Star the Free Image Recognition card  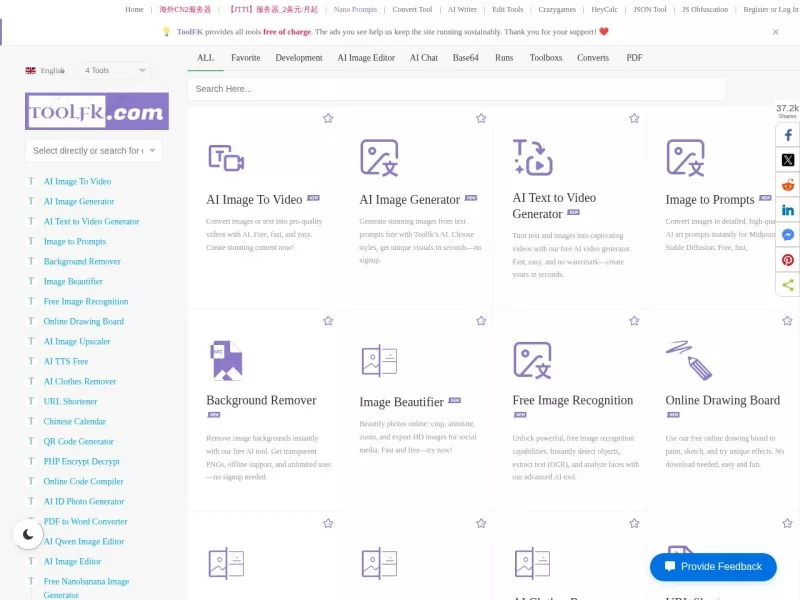coord(634,321)
